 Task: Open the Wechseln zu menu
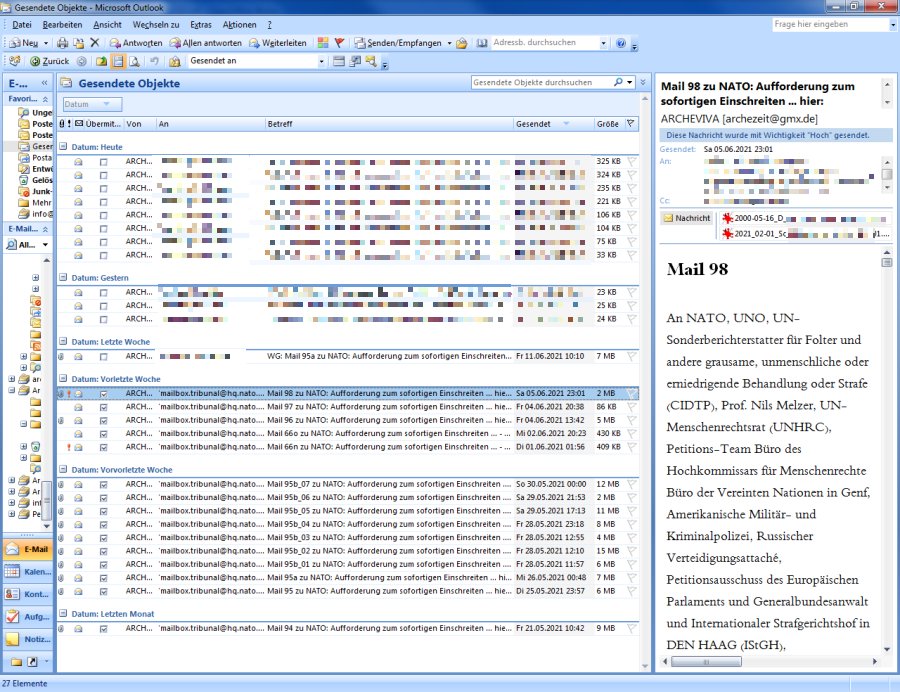pyautogui.click(x=156, y=25)
